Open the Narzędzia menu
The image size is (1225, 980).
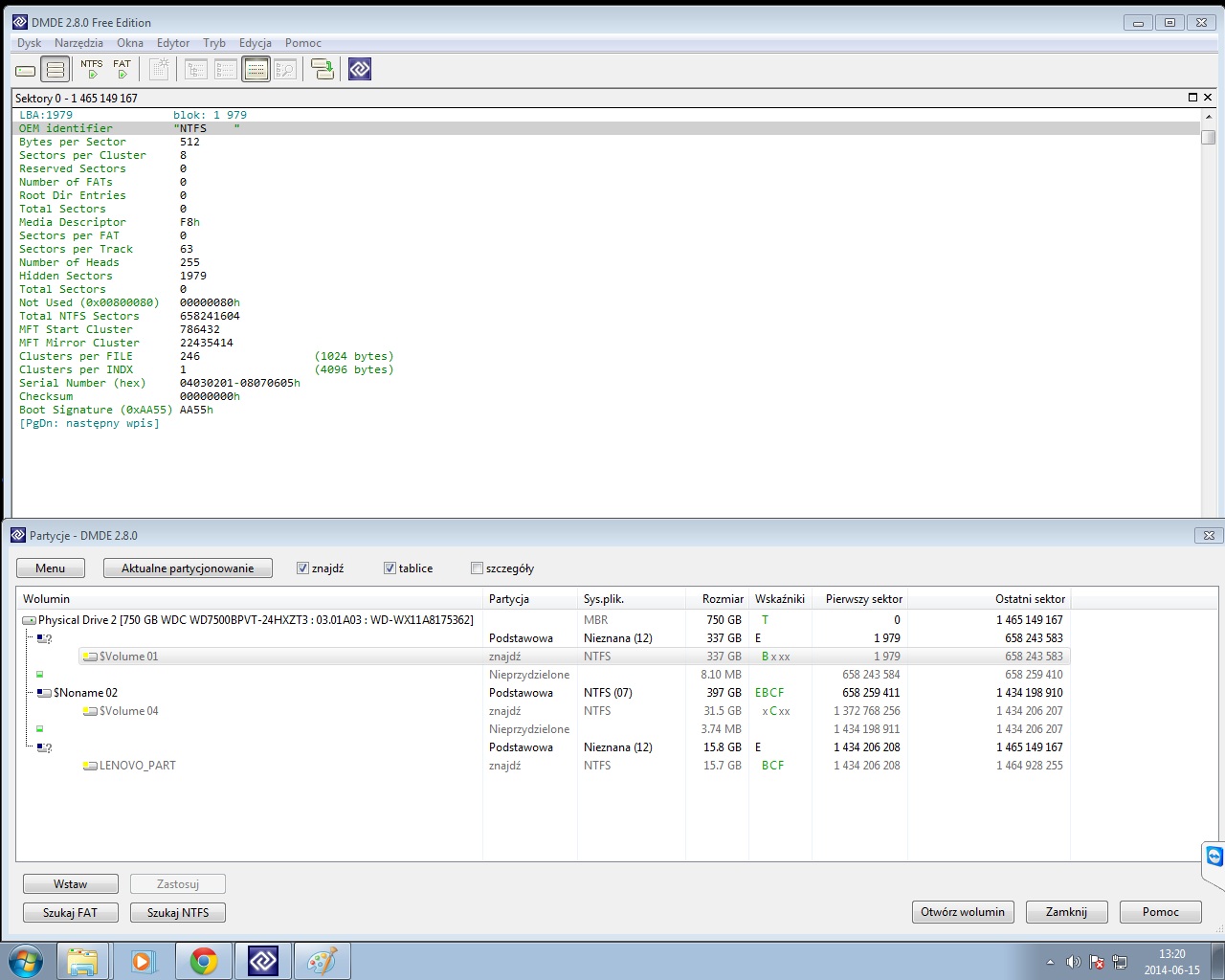(x=78, y=43)
